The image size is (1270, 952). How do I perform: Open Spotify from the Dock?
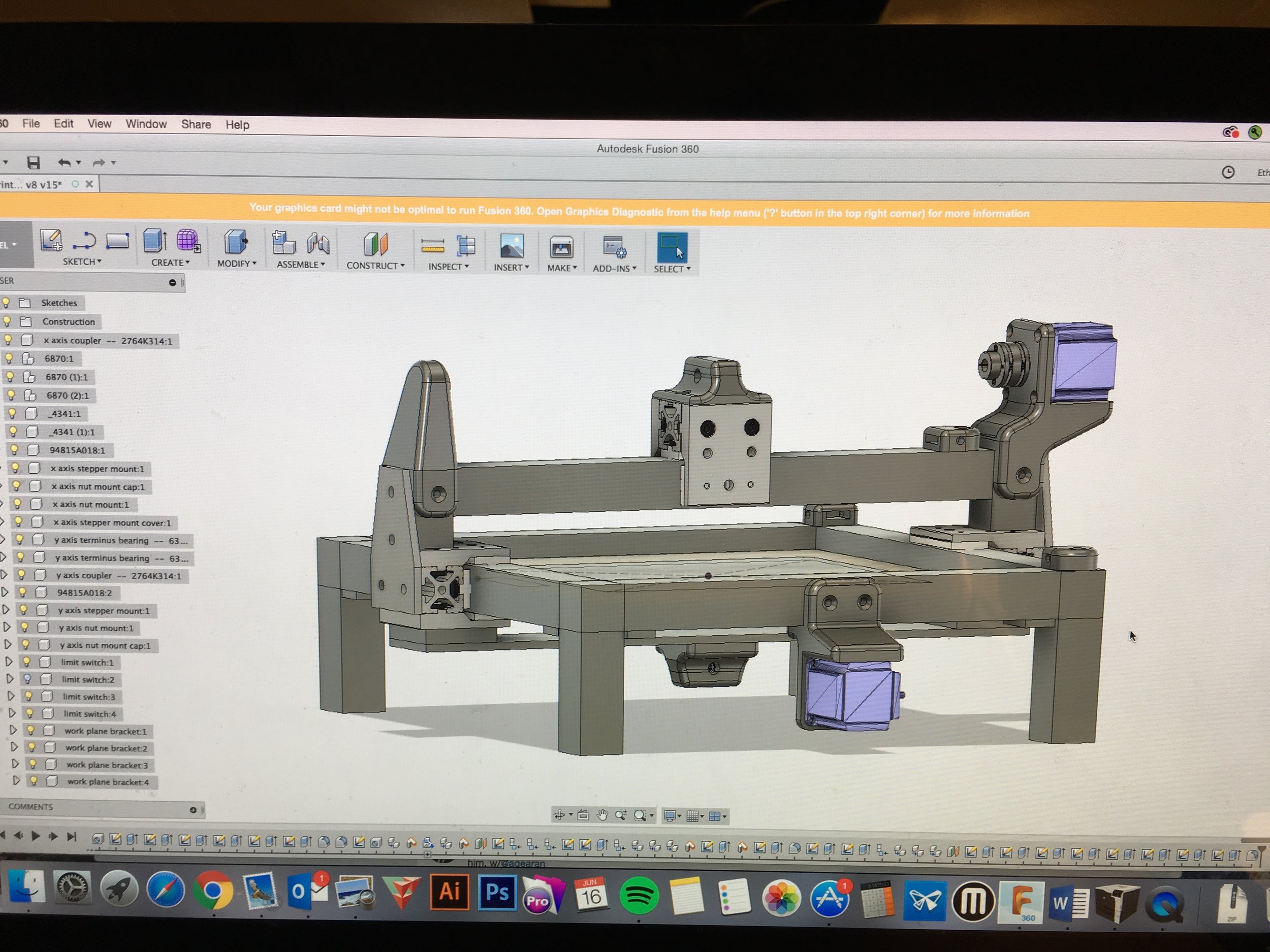(x=639, y=896)
